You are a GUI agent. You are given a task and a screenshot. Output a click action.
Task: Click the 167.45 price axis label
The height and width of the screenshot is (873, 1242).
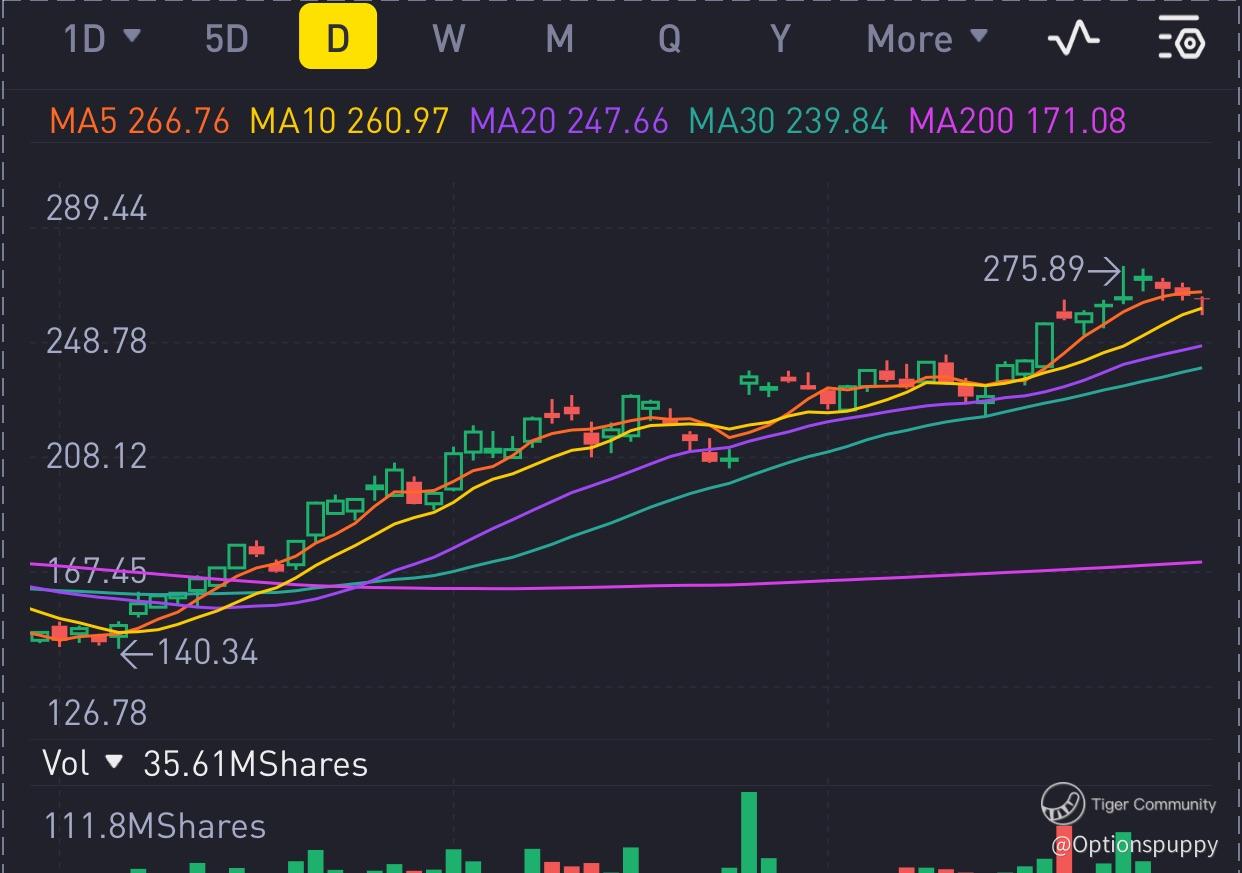[x=97, y=572]
